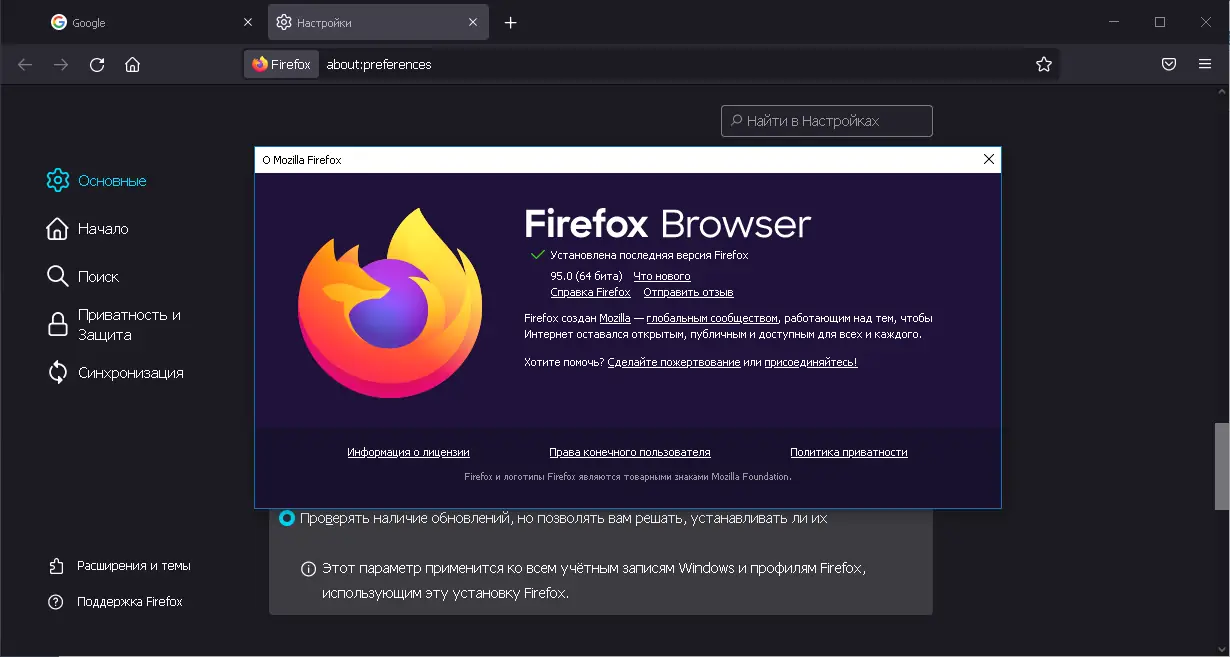Image resolution: width=1230 pixels, height=657 pixels.
Task: Select the Настройки tab
Action: click(378, 22)
